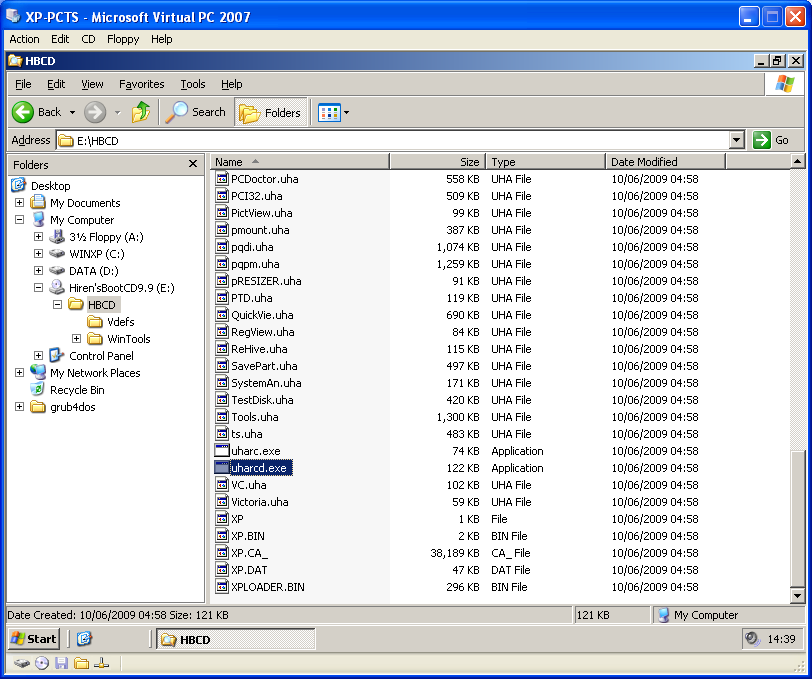Select the Control Panel icon in tree
This screenshot has height=679, width=812.
point(56,355)
